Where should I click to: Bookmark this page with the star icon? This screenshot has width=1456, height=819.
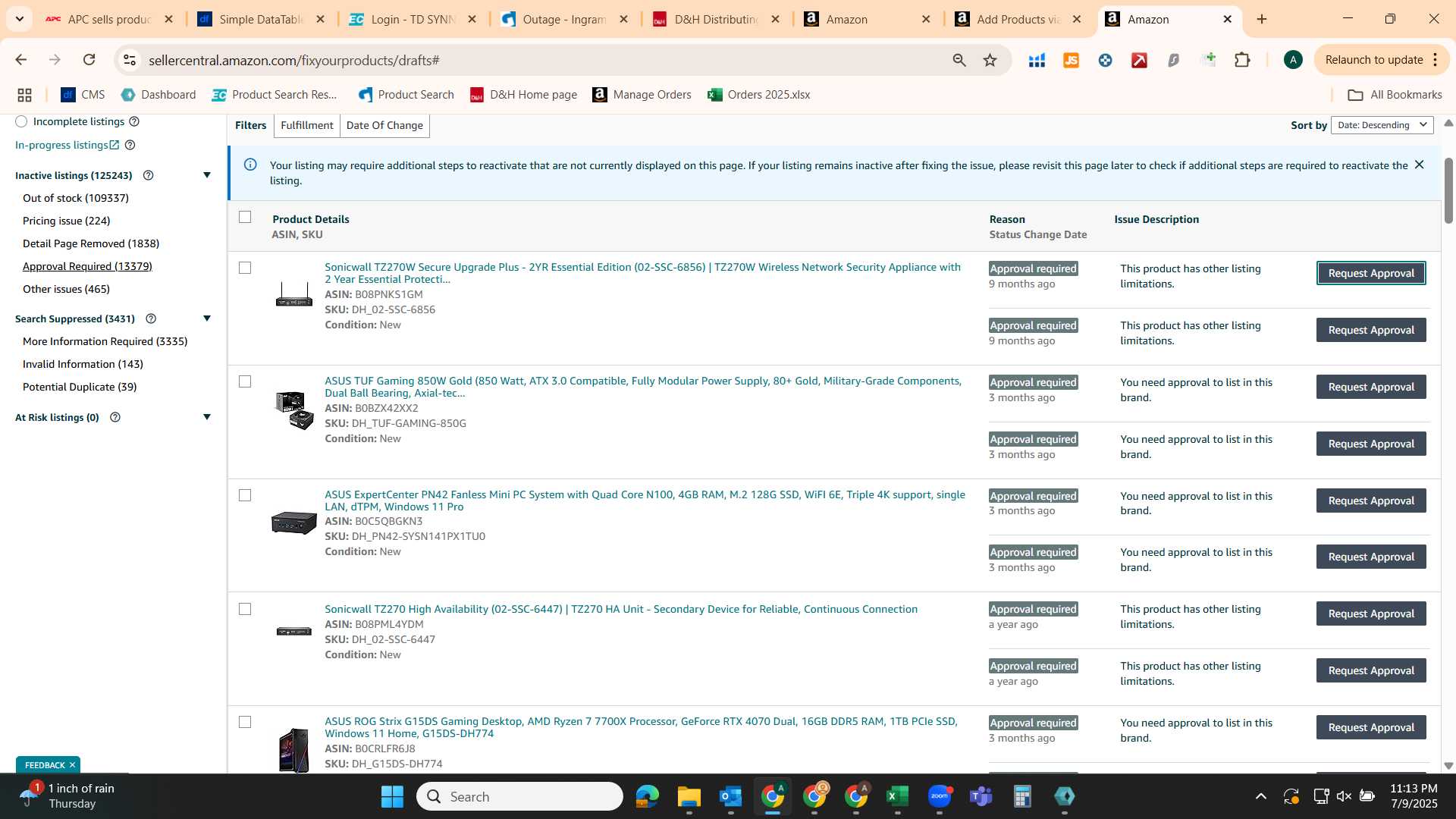pos(990,60)
